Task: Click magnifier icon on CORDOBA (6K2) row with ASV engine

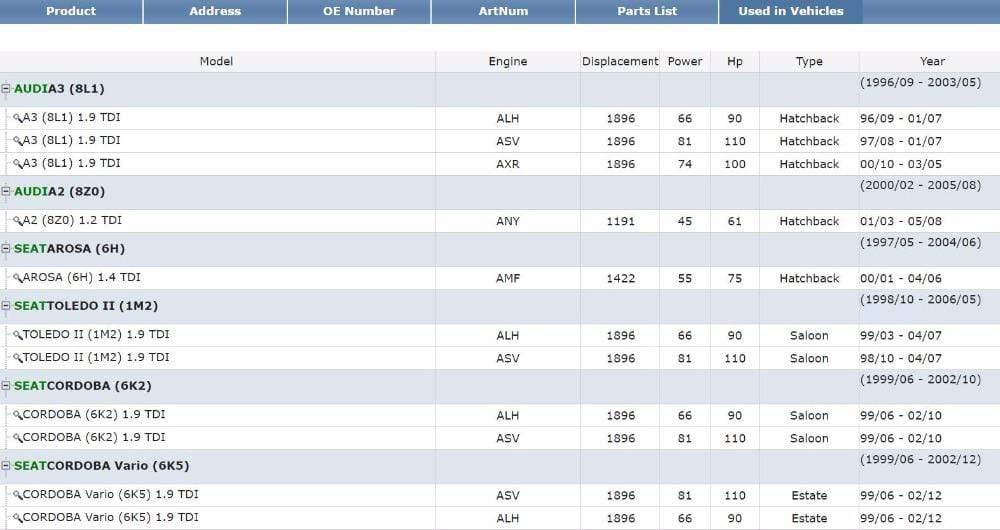Action: coord(17,438)
